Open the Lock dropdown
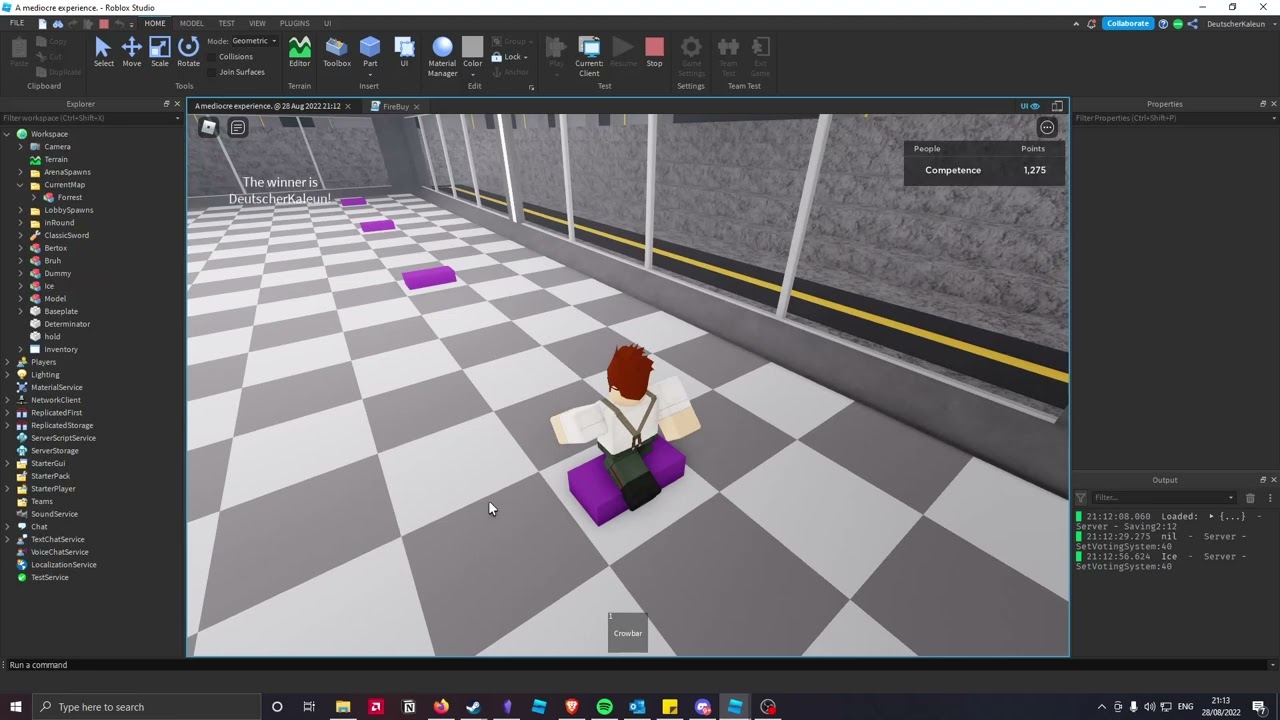 510,57
